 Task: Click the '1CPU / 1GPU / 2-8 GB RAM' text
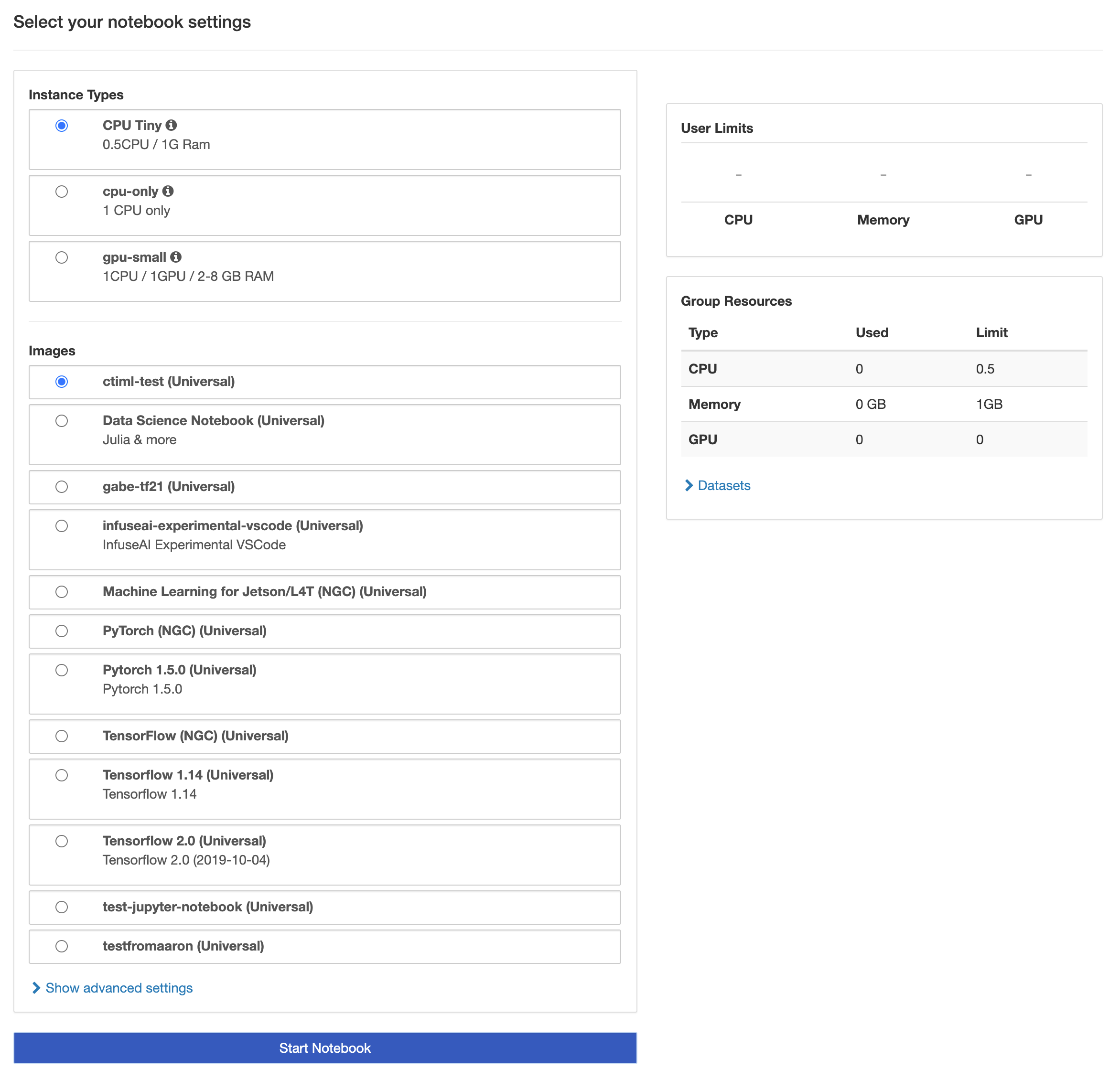coord(188,276)
